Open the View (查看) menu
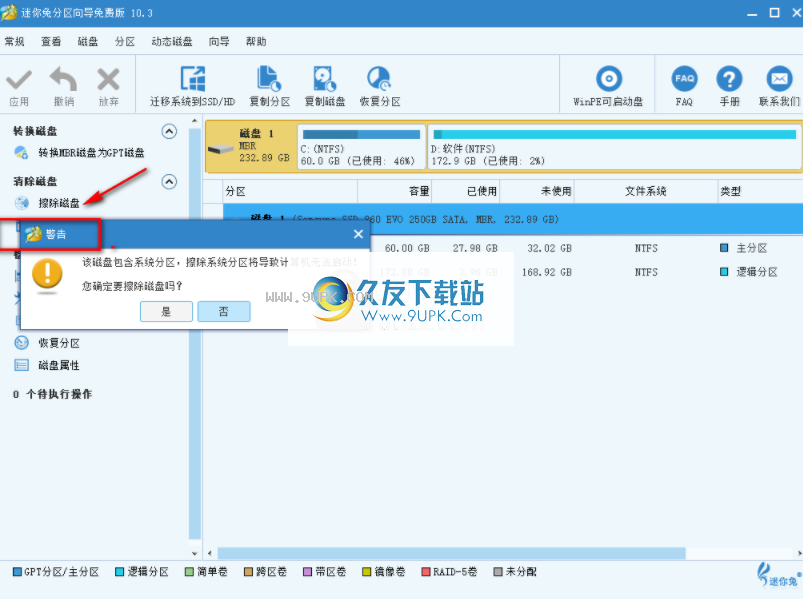The image size is (803, 599). point(51,41)
